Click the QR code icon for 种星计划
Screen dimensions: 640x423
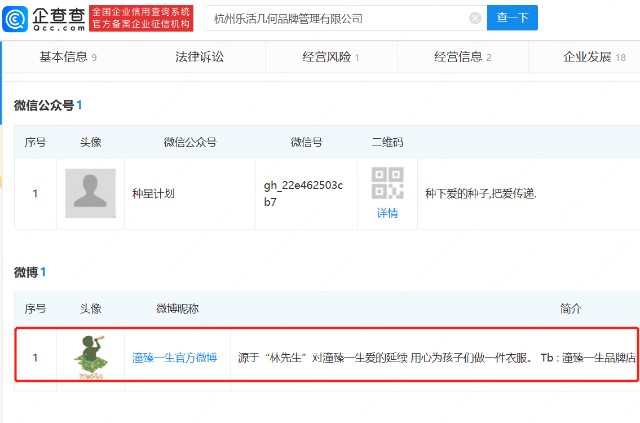[387, 183]
